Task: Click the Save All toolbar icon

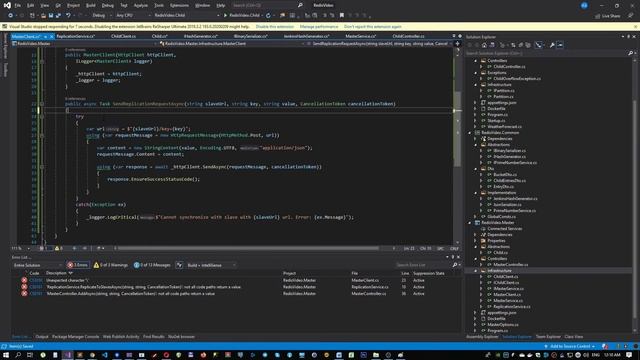Action: pyautogui.click(x=58, y=16)
